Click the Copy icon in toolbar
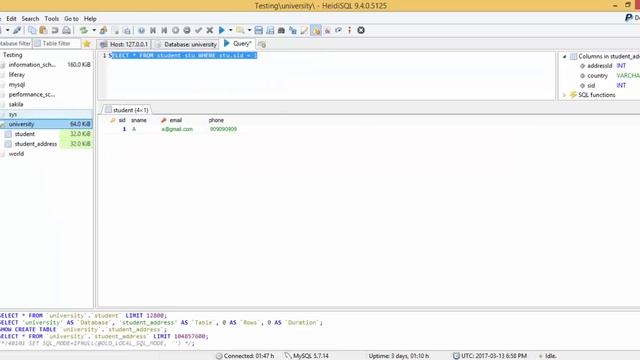The height and width of the screenshot is (360, 640). (32, 30)
